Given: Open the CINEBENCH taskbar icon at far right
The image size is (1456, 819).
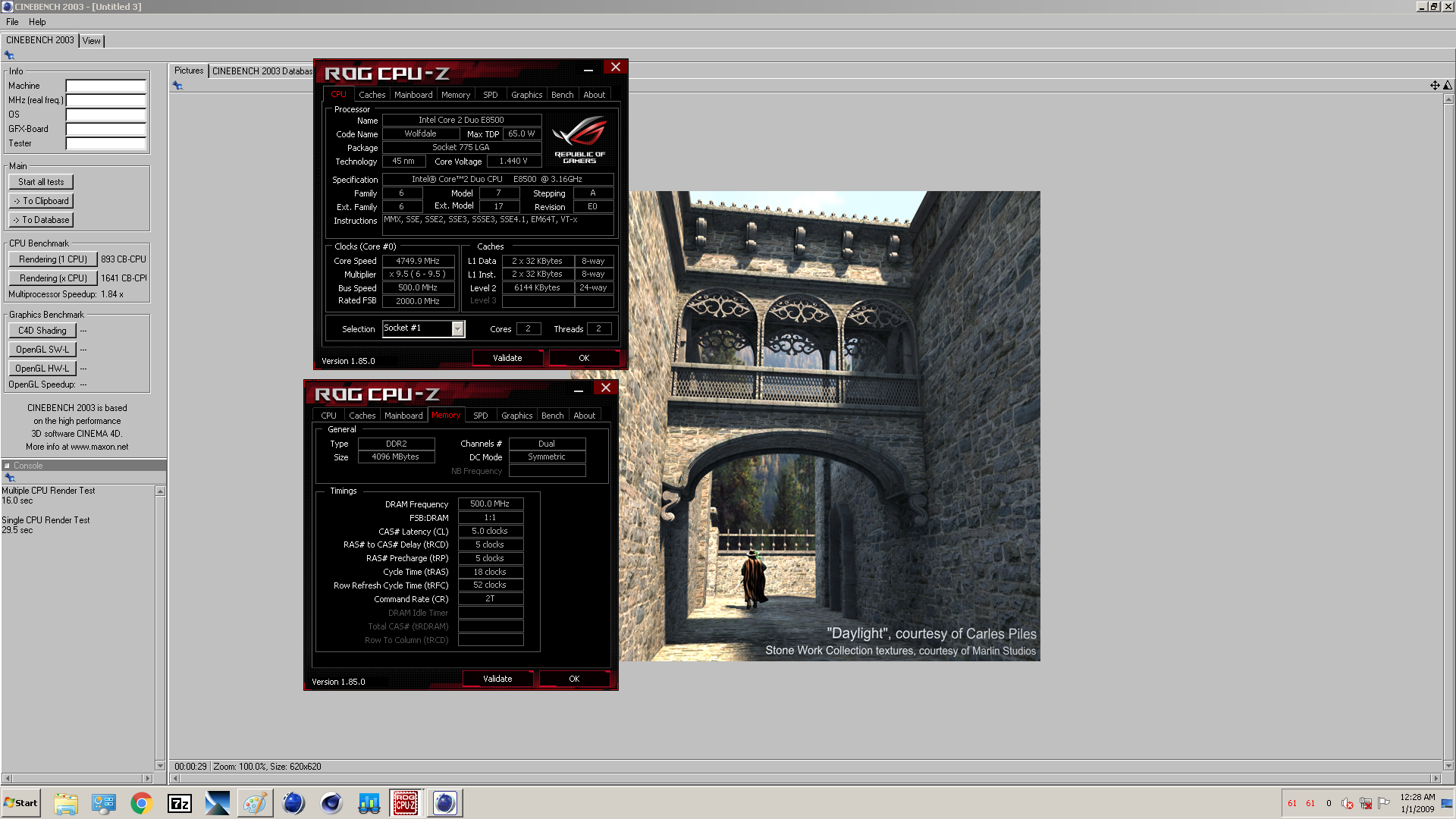Looking at the screenshot, I should click(x=445, y=803).
